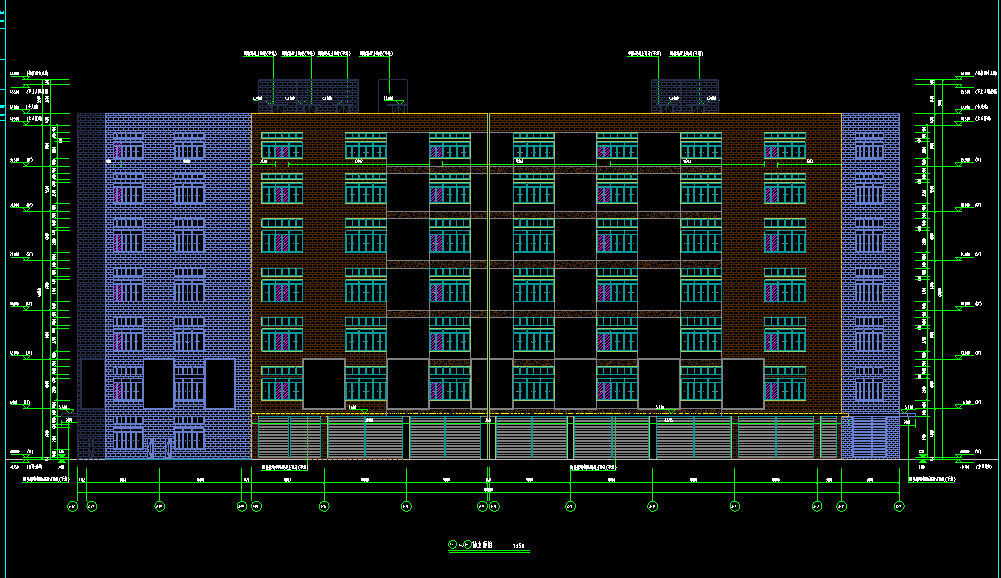Select the leftmost rooftop annotation label
Viewport: 1001px width, 578px height.
(260, 52)
